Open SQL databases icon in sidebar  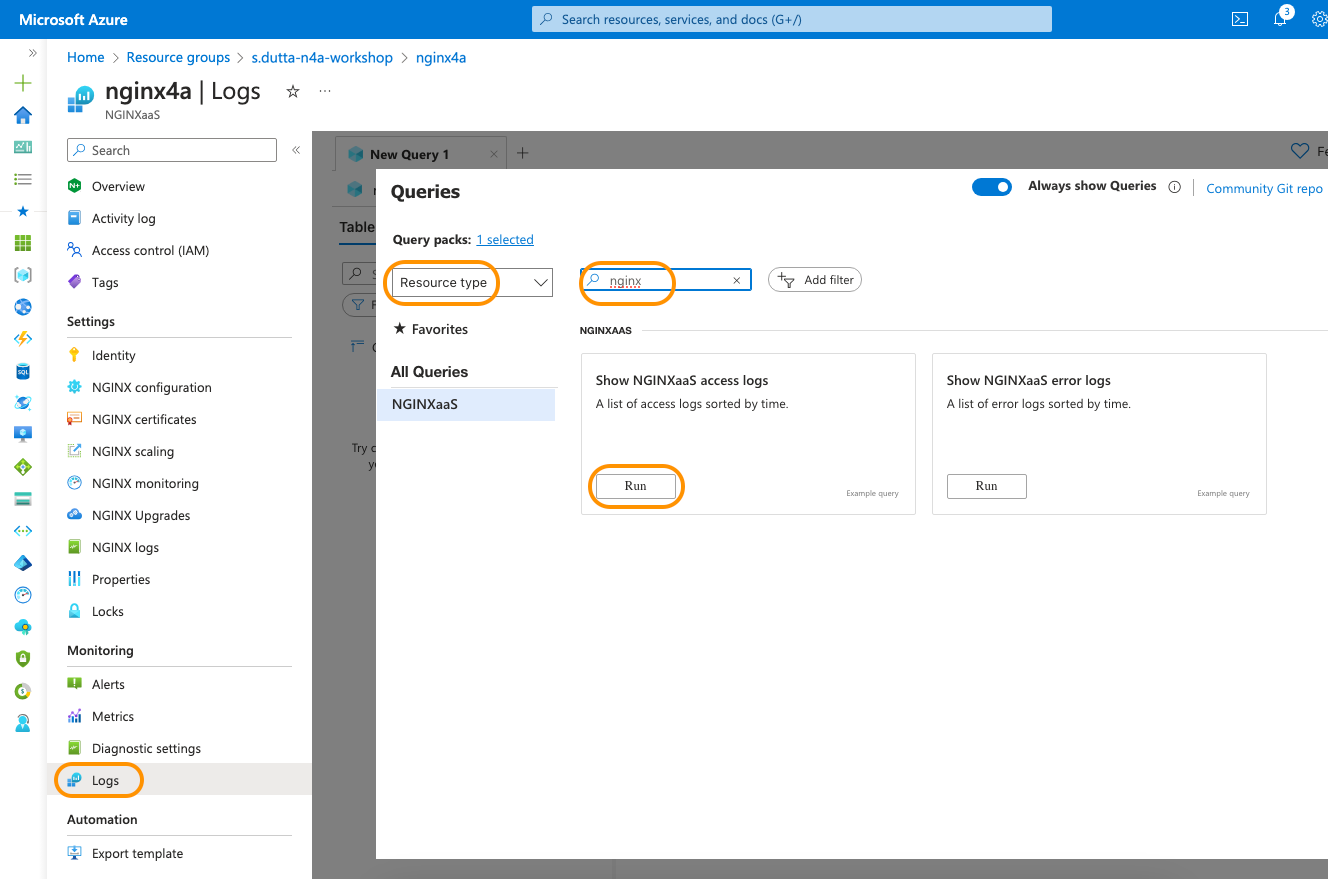tap(23, 371)
